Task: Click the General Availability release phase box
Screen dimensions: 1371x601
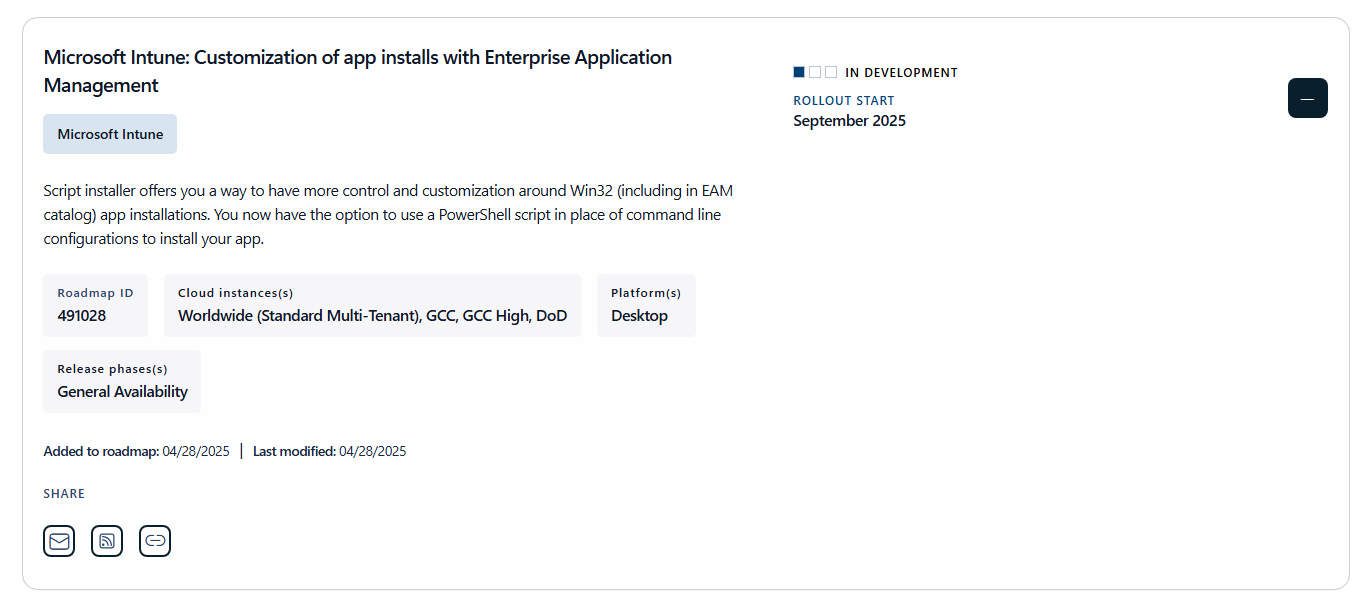Action: (x=122, y=381)
